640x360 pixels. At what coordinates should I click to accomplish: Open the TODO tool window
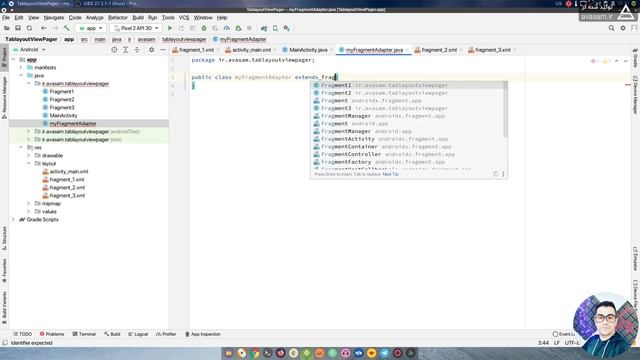pyautogui.click(x=22, y=334)
